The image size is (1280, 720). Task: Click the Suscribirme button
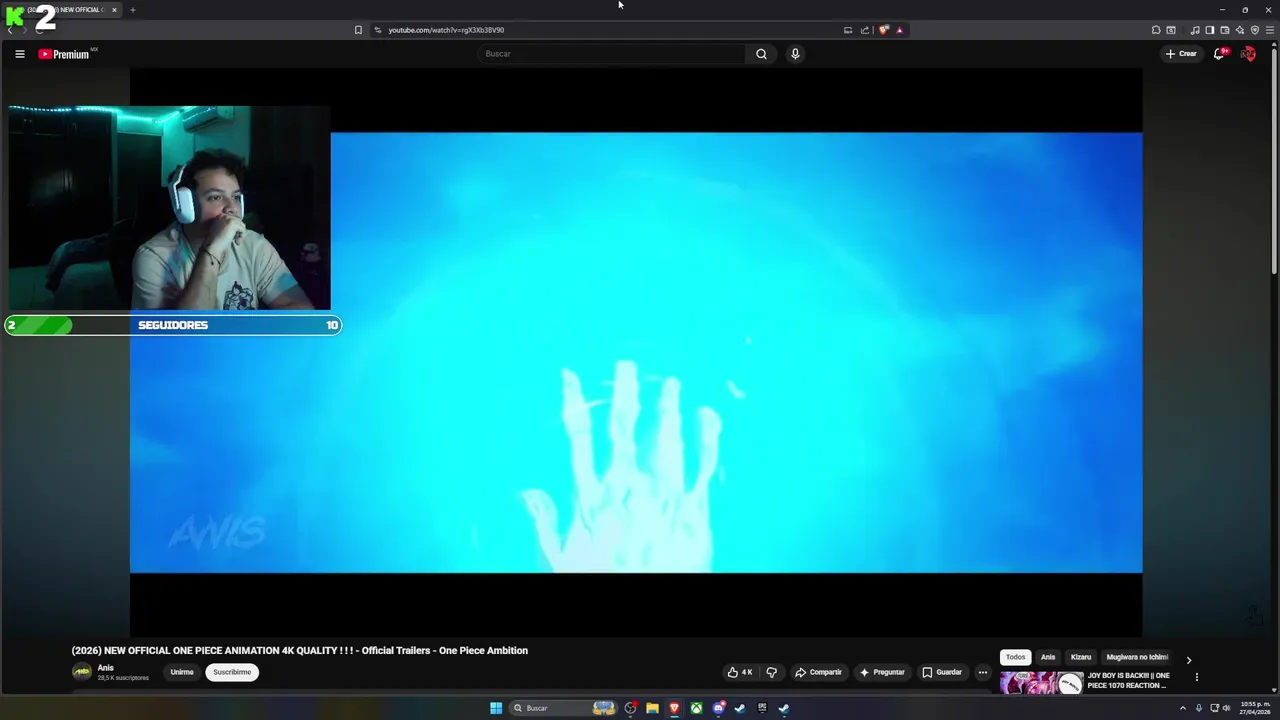click(x=232, y=672)
